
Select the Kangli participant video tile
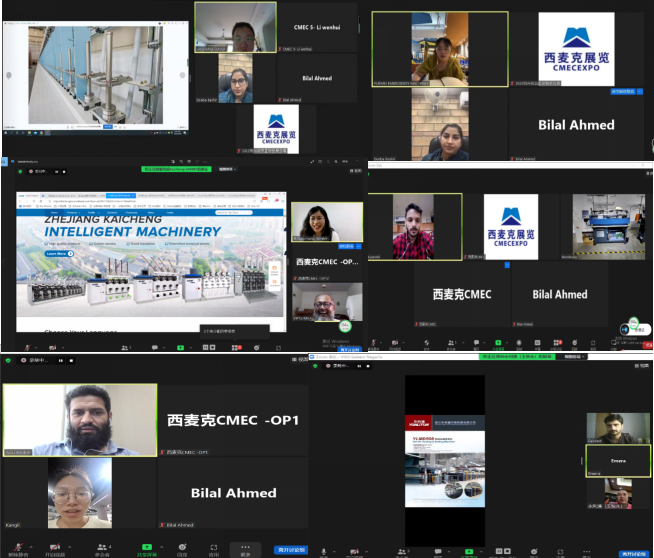tap(80, 493)
